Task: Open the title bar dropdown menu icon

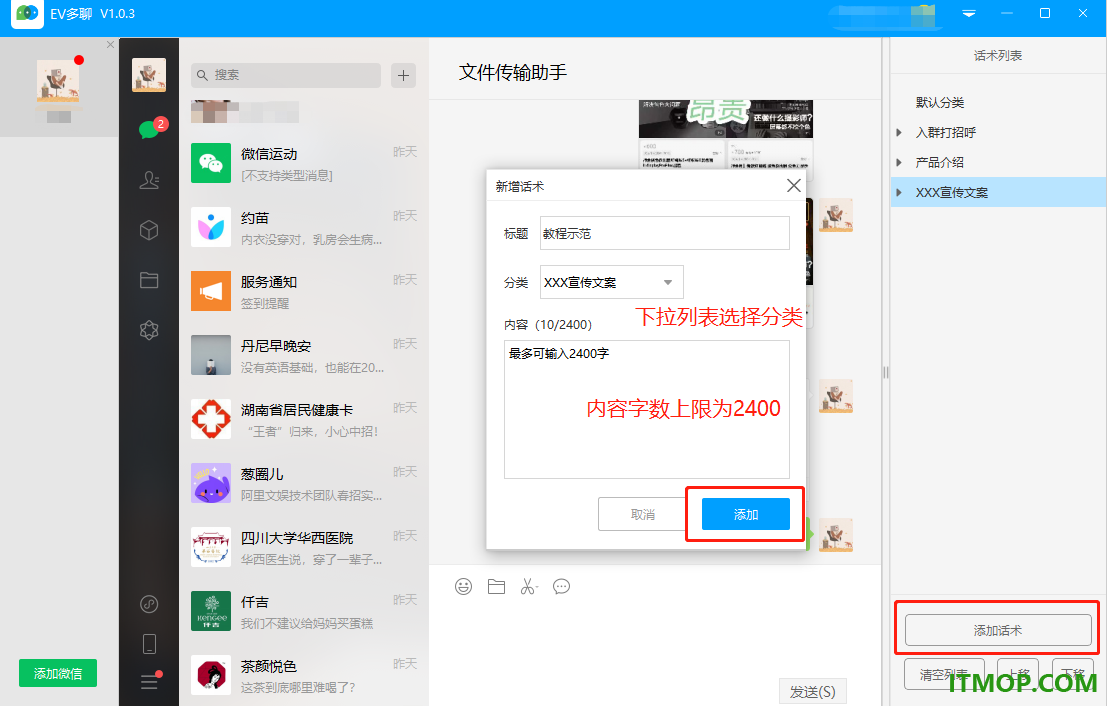Action: tap(969, 13)
